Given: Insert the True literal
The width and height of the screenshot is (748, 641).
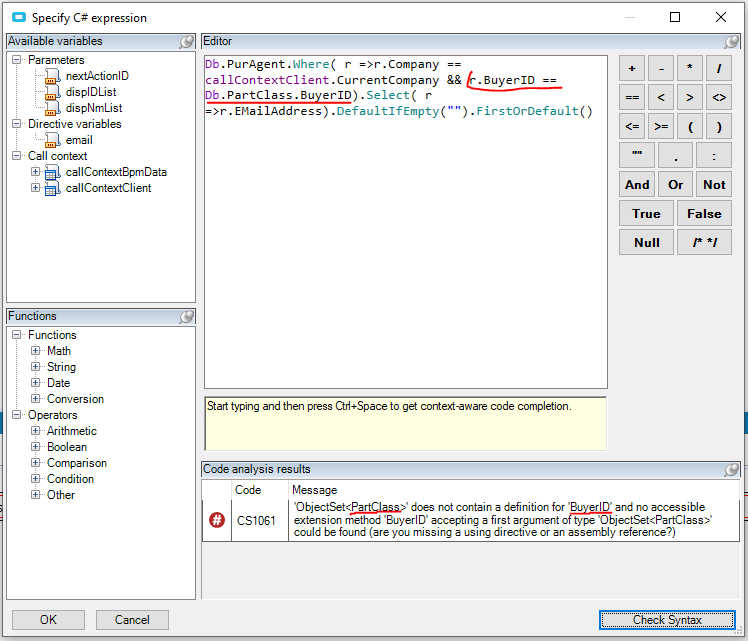Looking at the screenshot, I should pos(646,214).
